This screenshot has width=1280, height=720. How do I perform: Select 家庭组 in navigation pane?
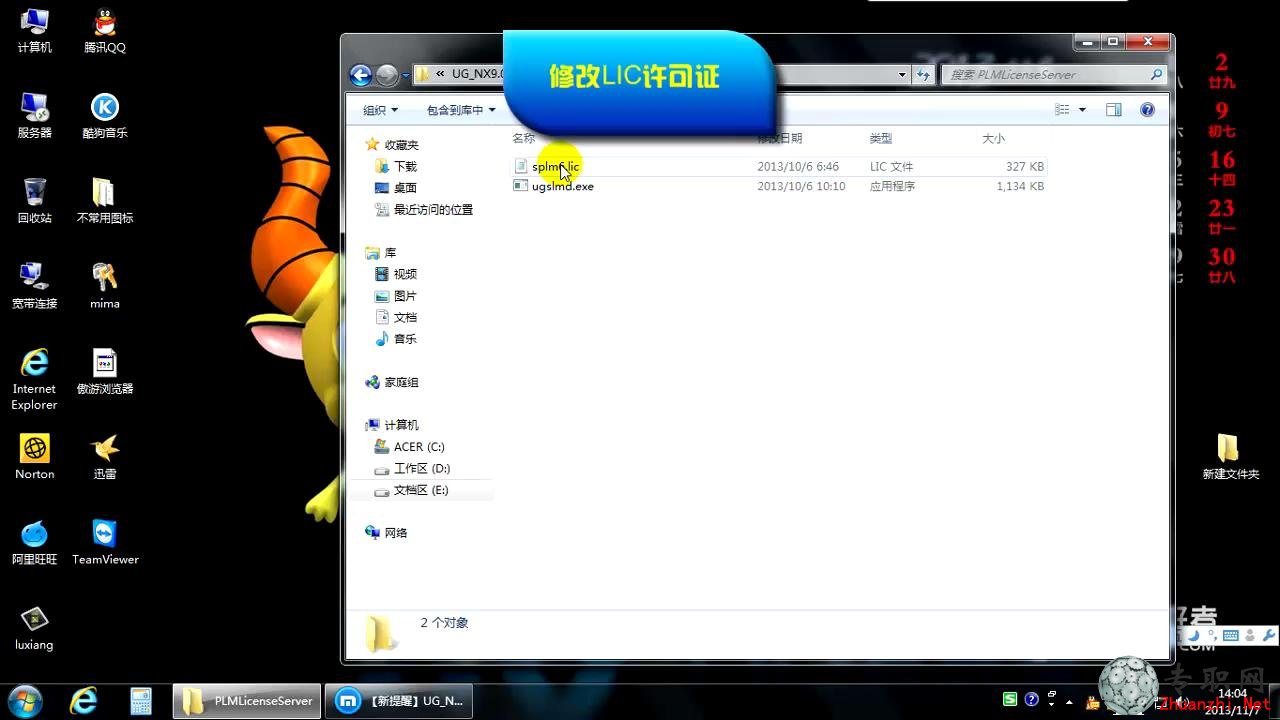coord(401,382)
